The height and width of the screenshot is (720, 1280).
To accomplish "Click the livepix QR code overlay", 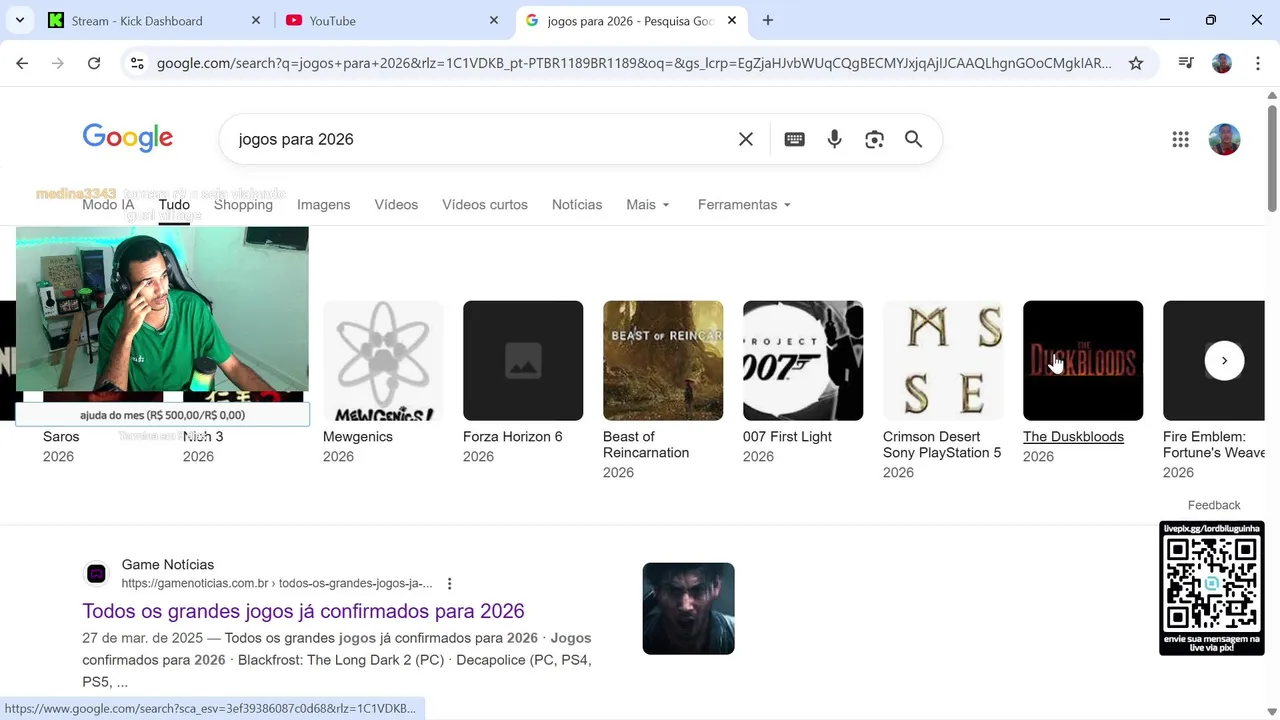I will (1211, 588).
